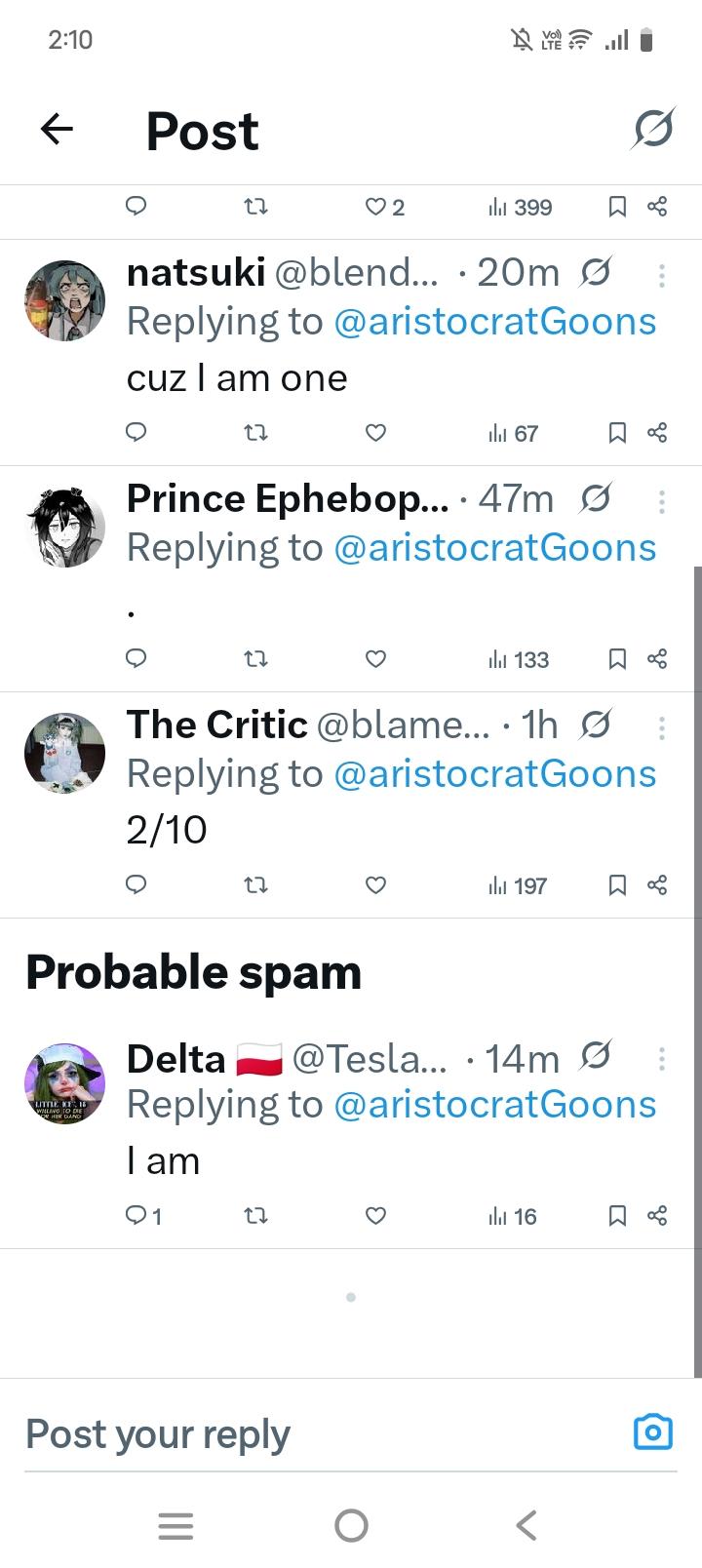
Task: View analytics on natsuki's reply showing 67
Action: pyautogui.click(x=514, y=433)
